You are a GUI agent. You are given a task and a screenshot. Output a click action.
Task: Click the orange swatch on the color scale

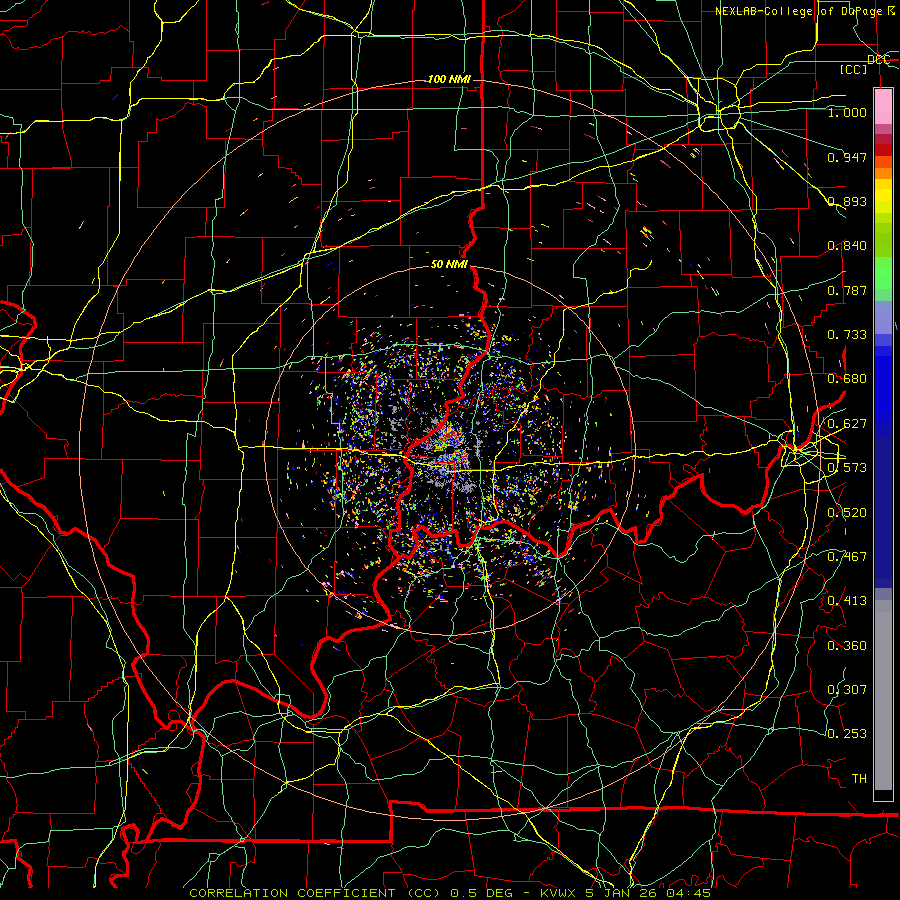883,173
